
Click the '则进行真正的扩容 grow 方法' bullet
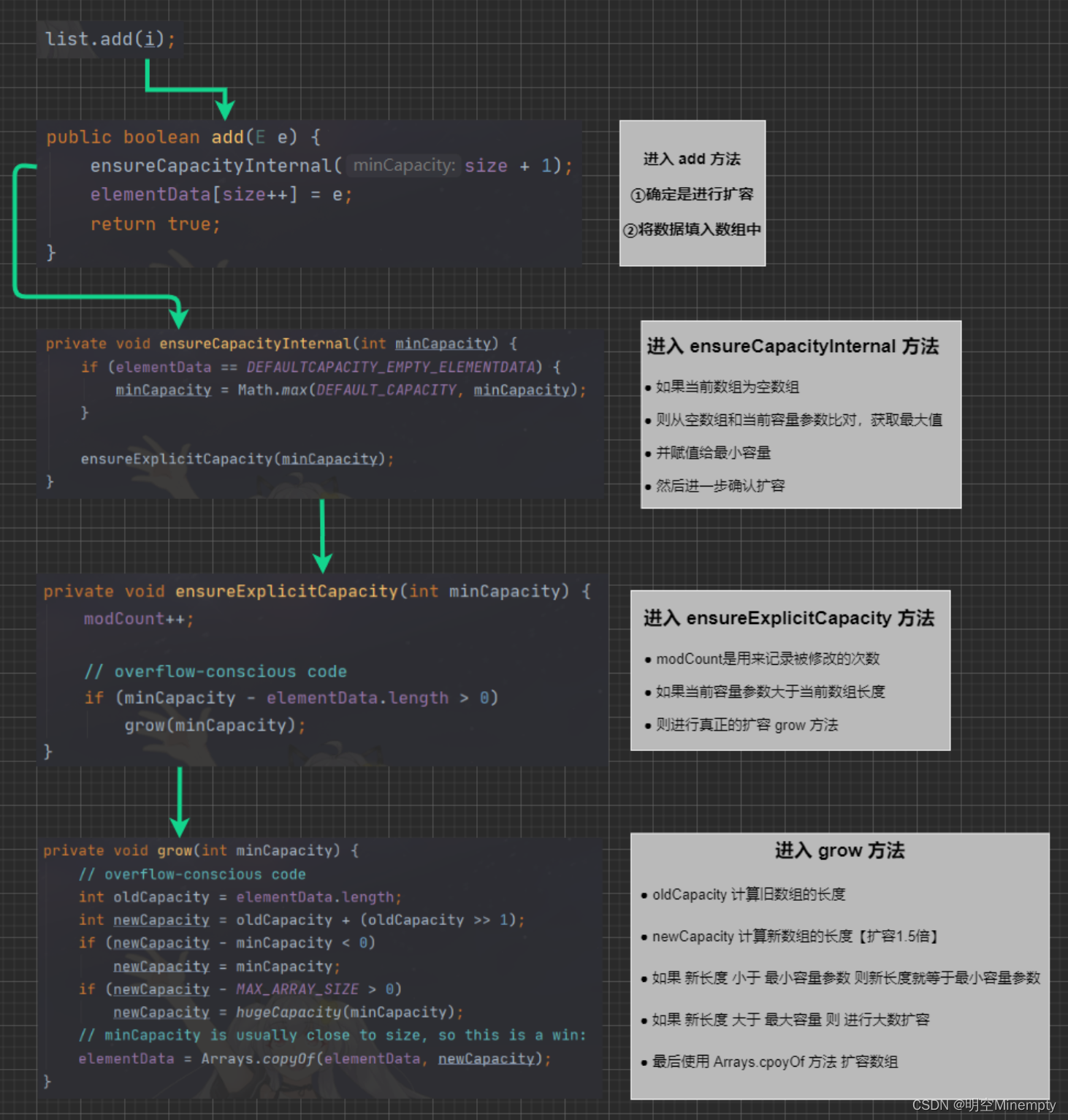741,725
